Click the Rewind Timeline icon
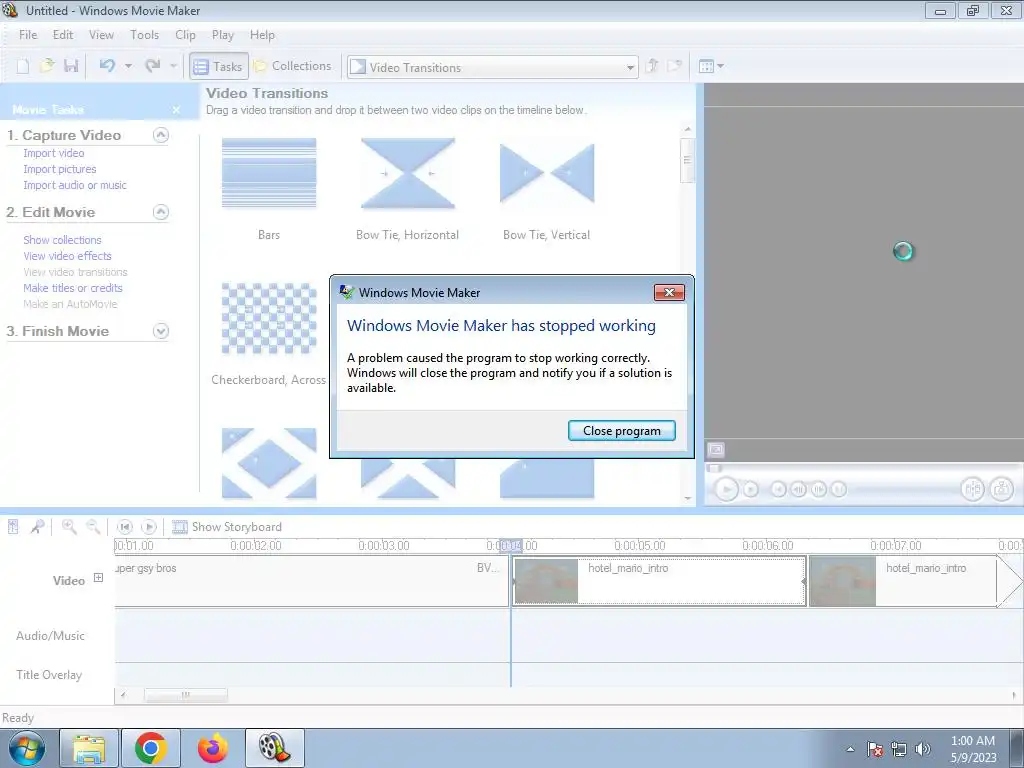This screenshot has width=1024, height=768. (125, 526)
